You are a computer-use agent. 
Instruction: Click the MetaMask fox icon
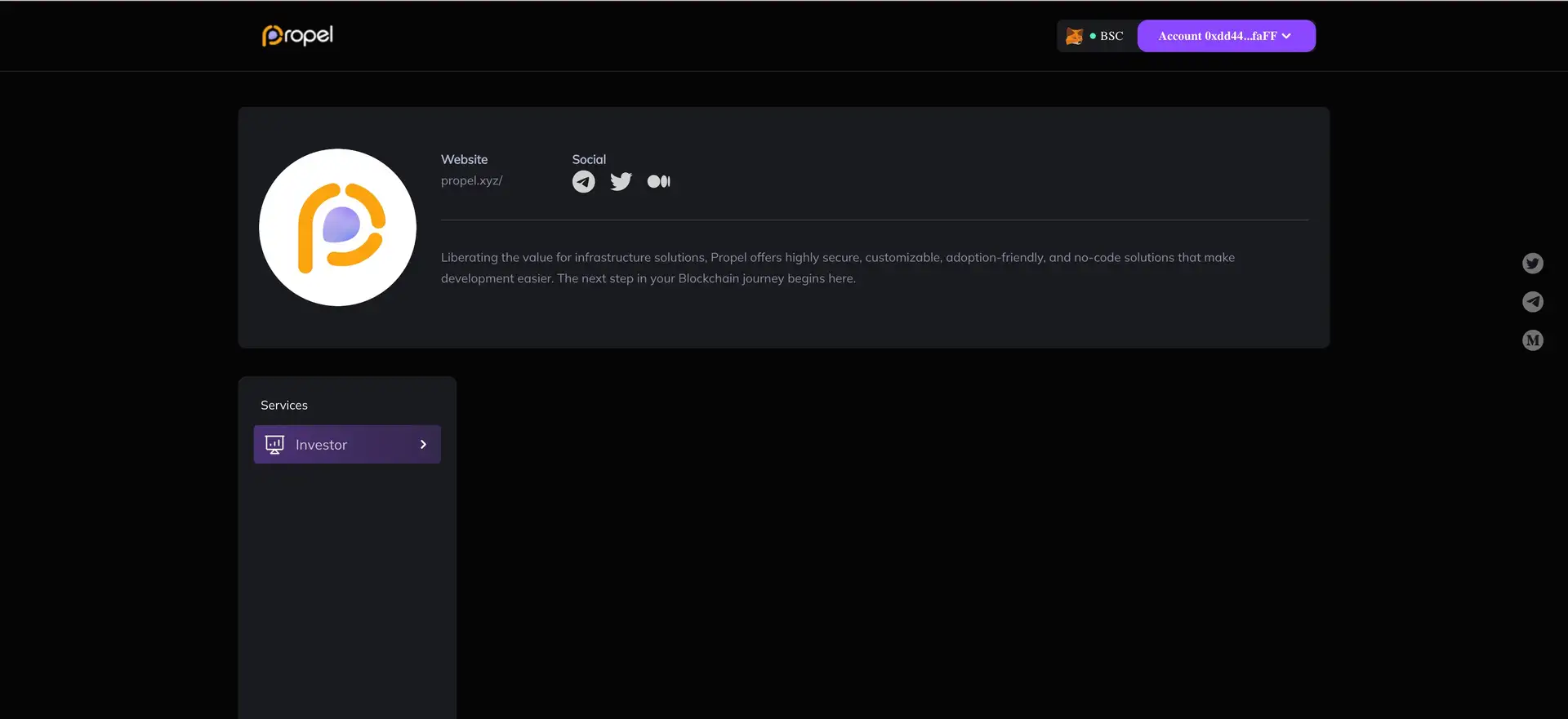point(1074,36)
